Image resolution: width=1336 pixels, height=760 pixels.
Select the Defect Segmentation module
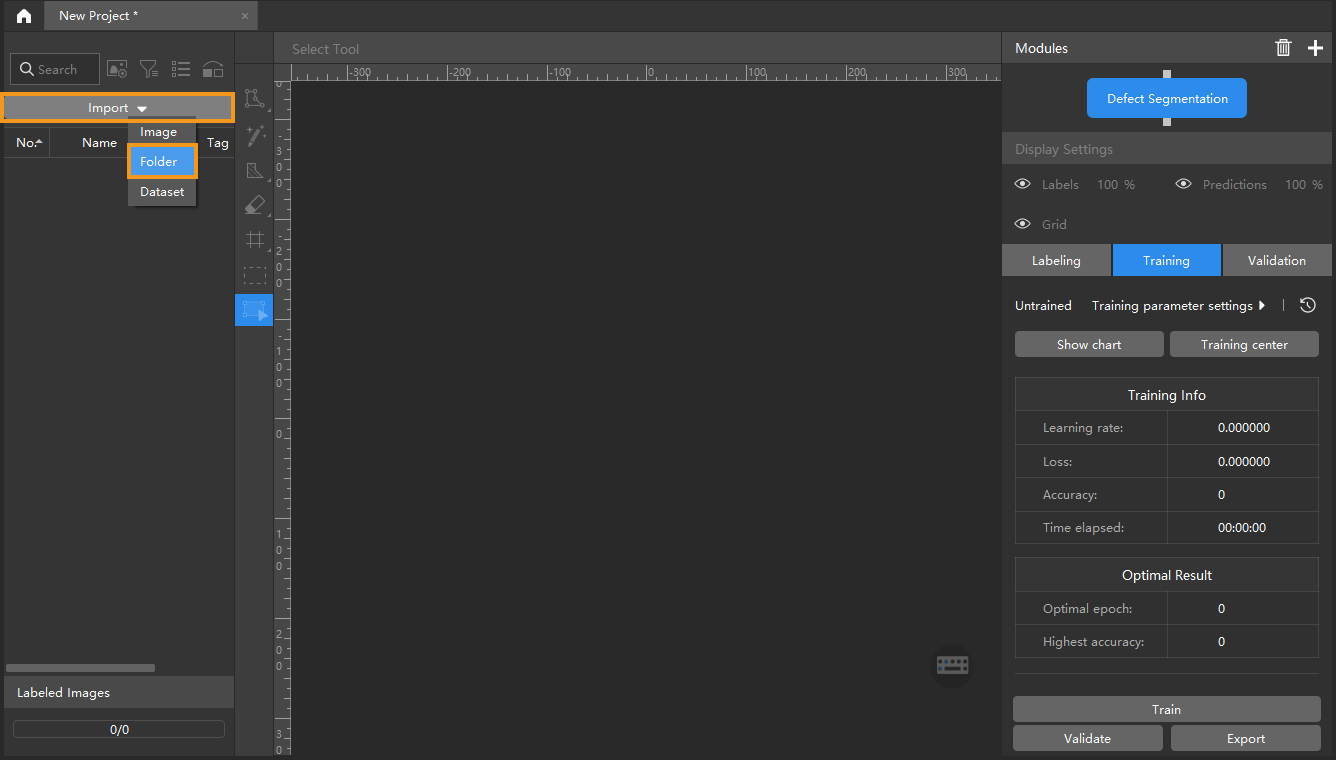[1167, 98]
